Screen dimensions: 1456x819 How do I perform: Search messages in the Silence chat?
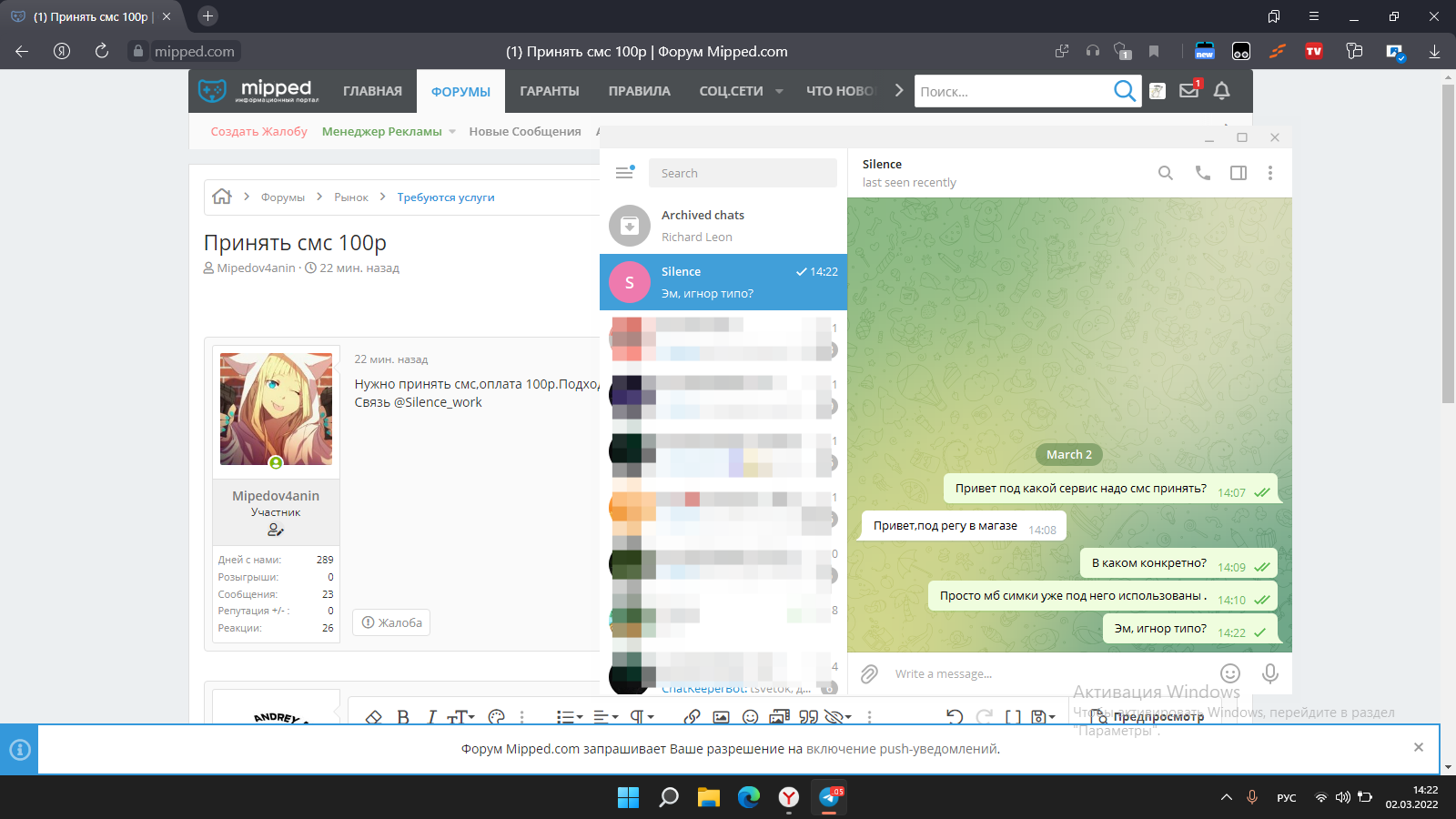click(1166, 173)
